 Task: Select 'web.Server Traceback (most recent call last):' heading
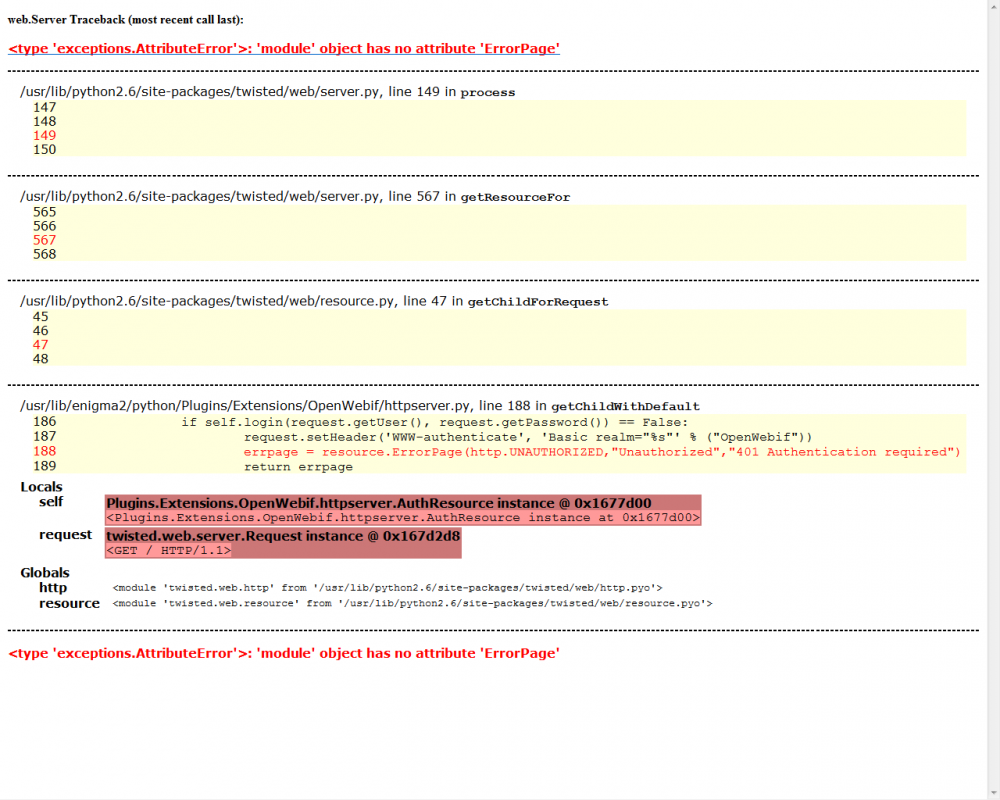[126, 20]
